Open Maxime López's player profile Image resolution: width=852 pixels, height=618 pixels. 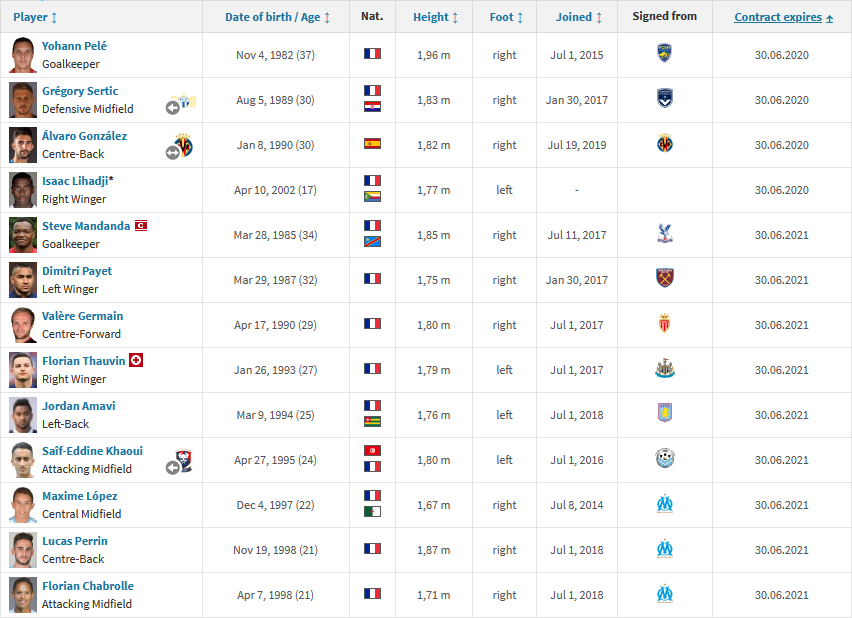(80, 496)
